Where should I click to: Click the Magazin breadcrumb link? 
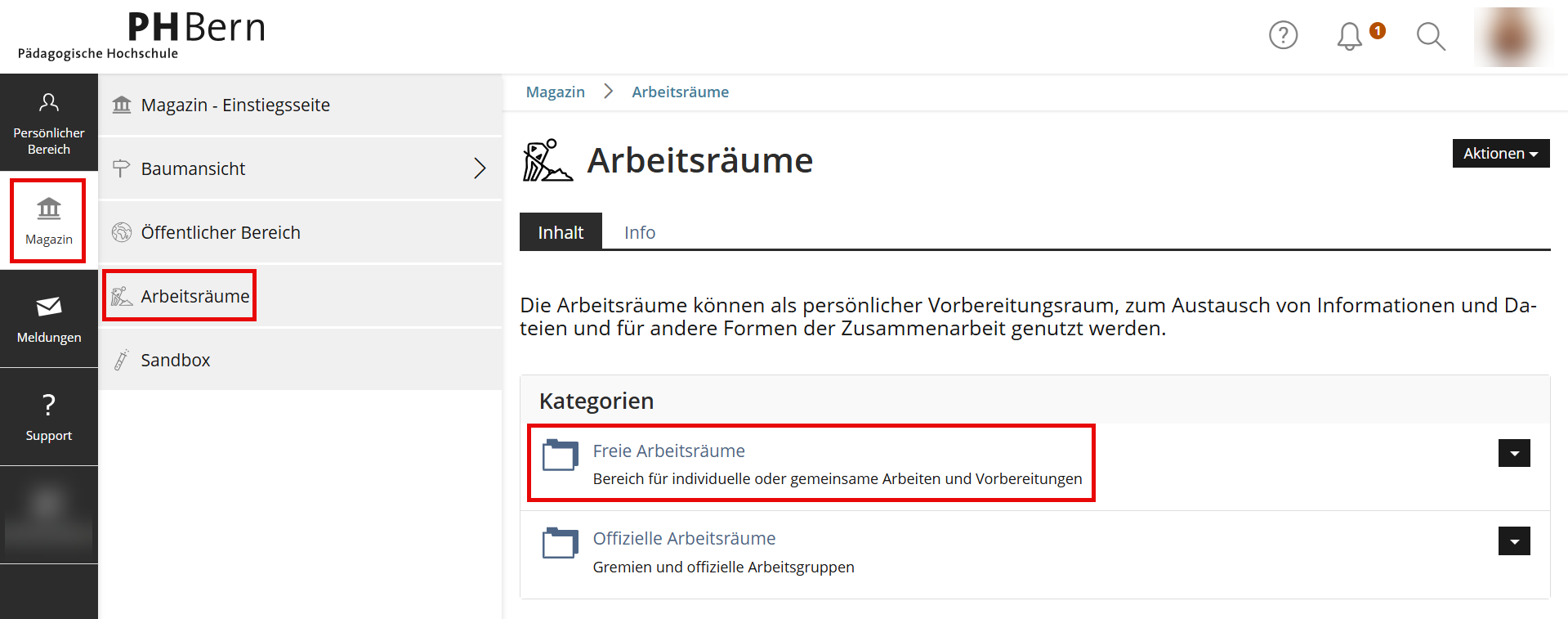coord(555,92)
